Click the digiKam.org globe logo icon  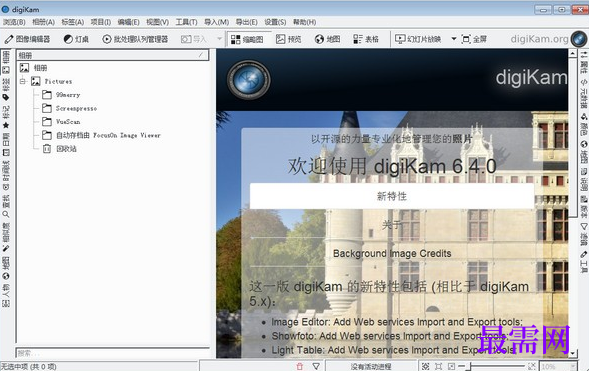(x=579, y=39)
